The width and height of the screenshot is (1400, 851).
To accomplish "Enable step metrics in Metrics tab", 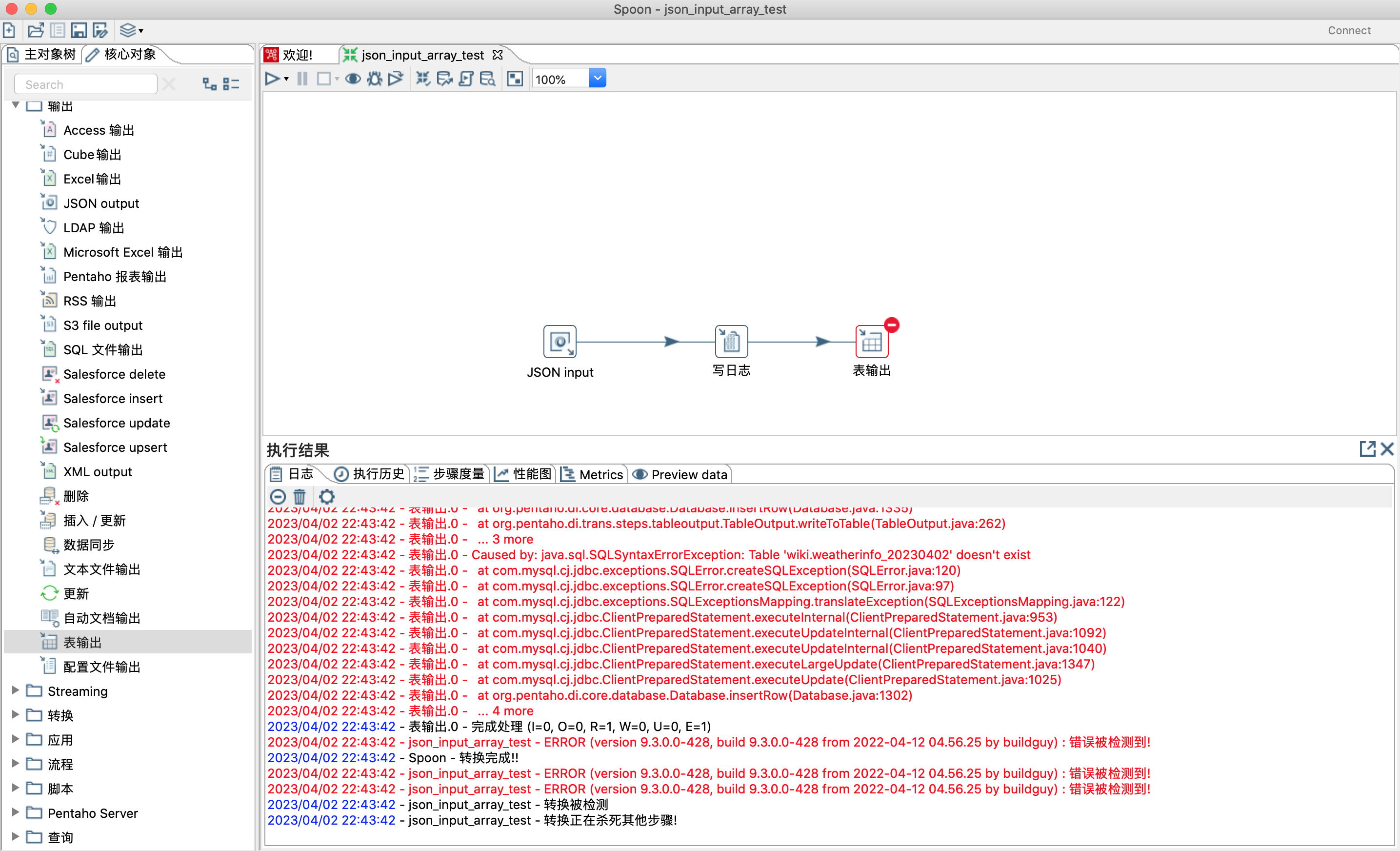I will (x=597, y=473).
